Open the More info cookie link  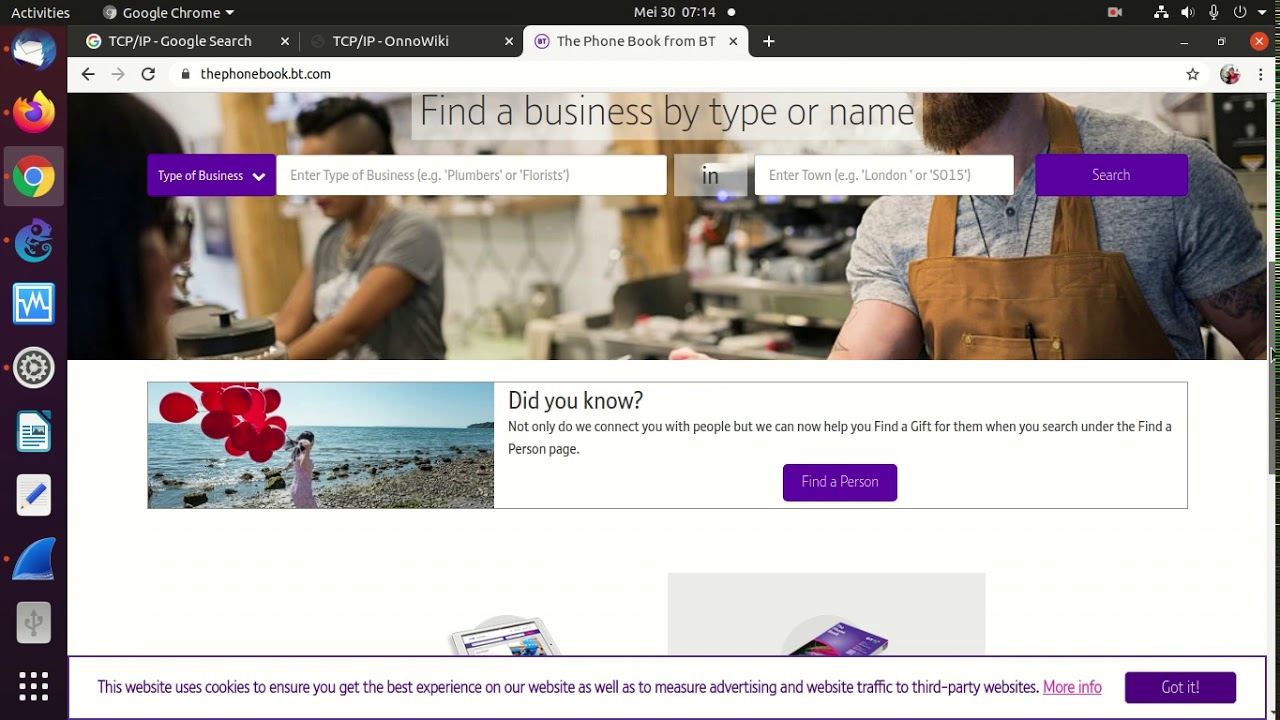[x=1072, y=687]
